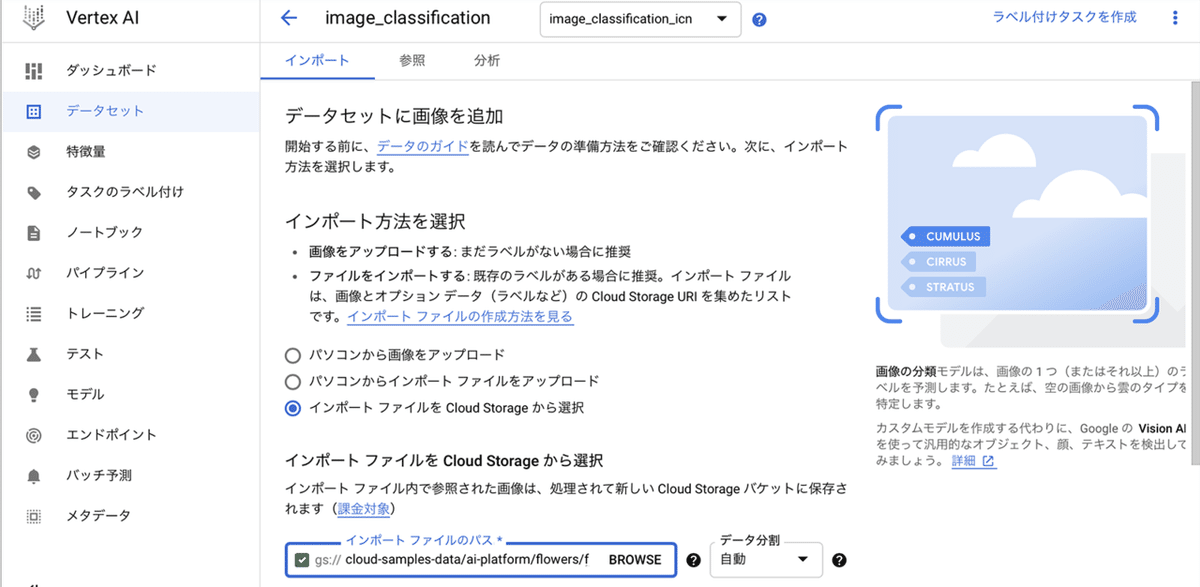Open メタデータ in the sidebar

pos(98,516)
